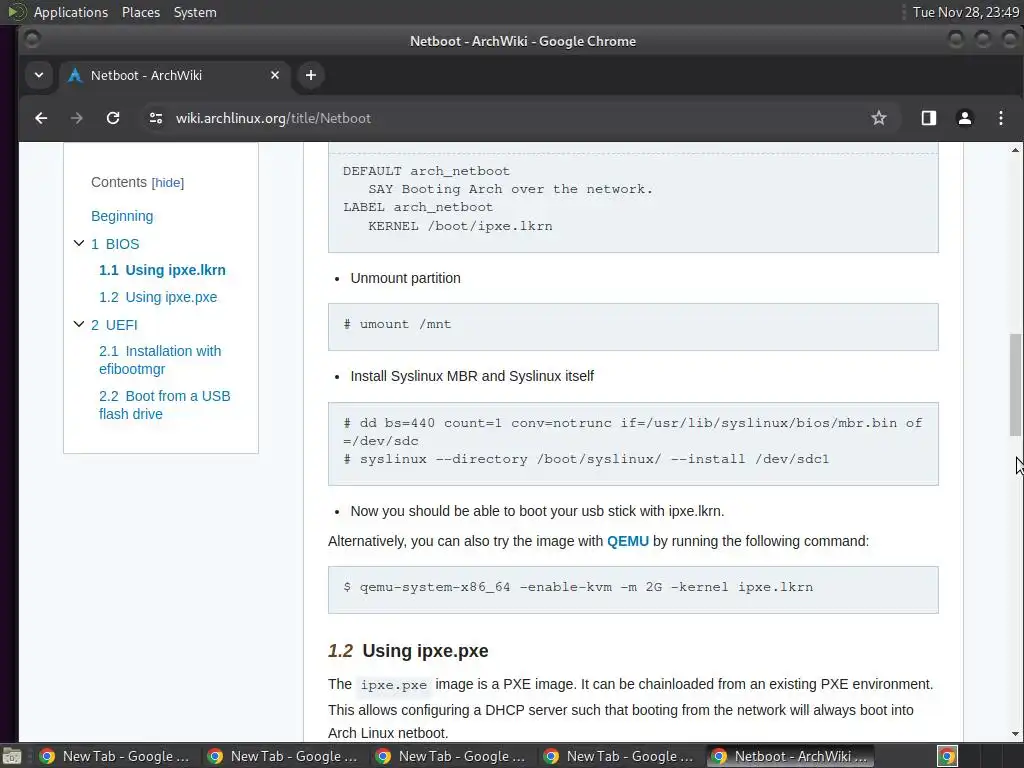Open the Chrome side panel
Screen dimensions: 1024x768
coord(929,118)
